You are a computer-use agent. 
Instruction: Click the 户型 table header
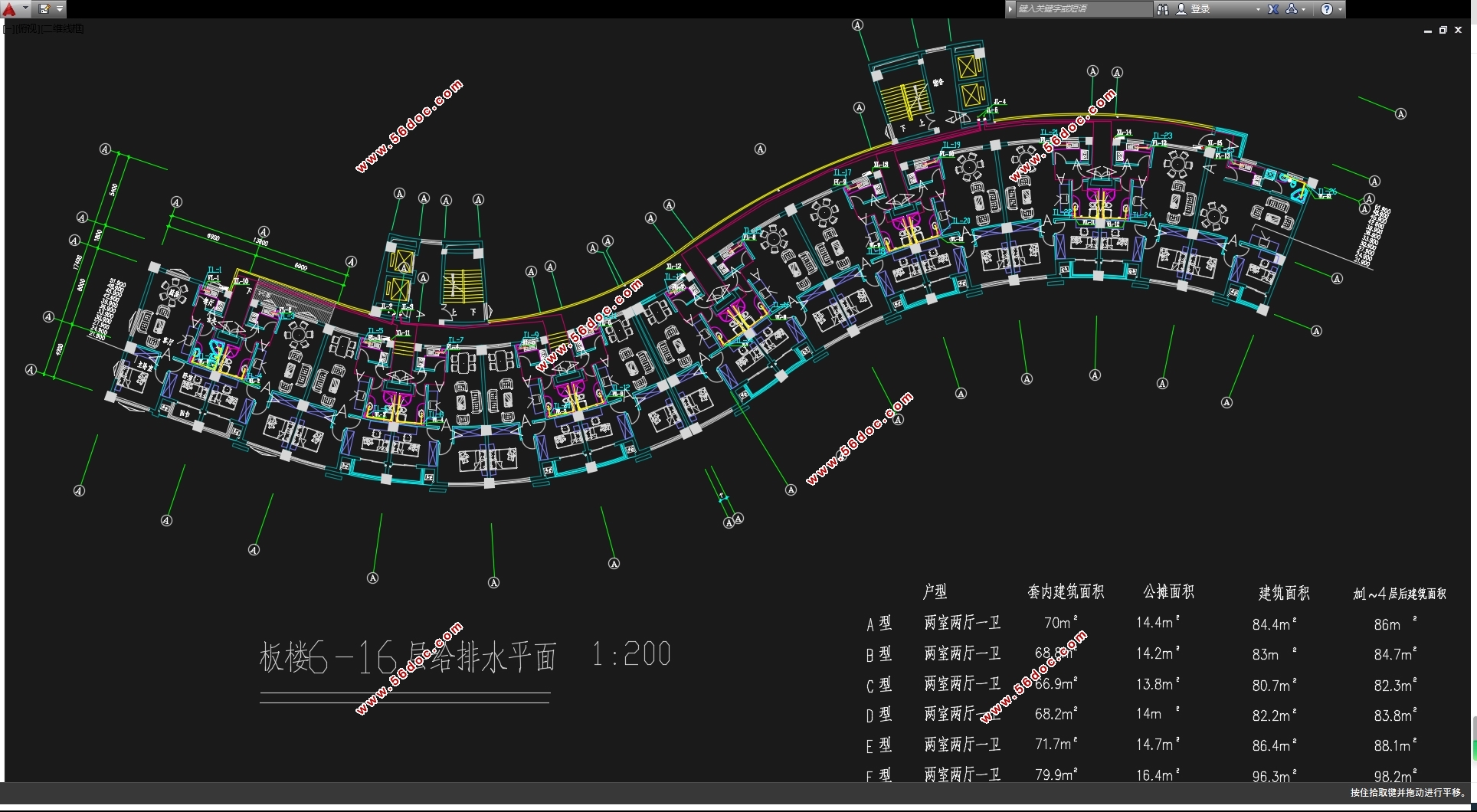pos(935,591)
